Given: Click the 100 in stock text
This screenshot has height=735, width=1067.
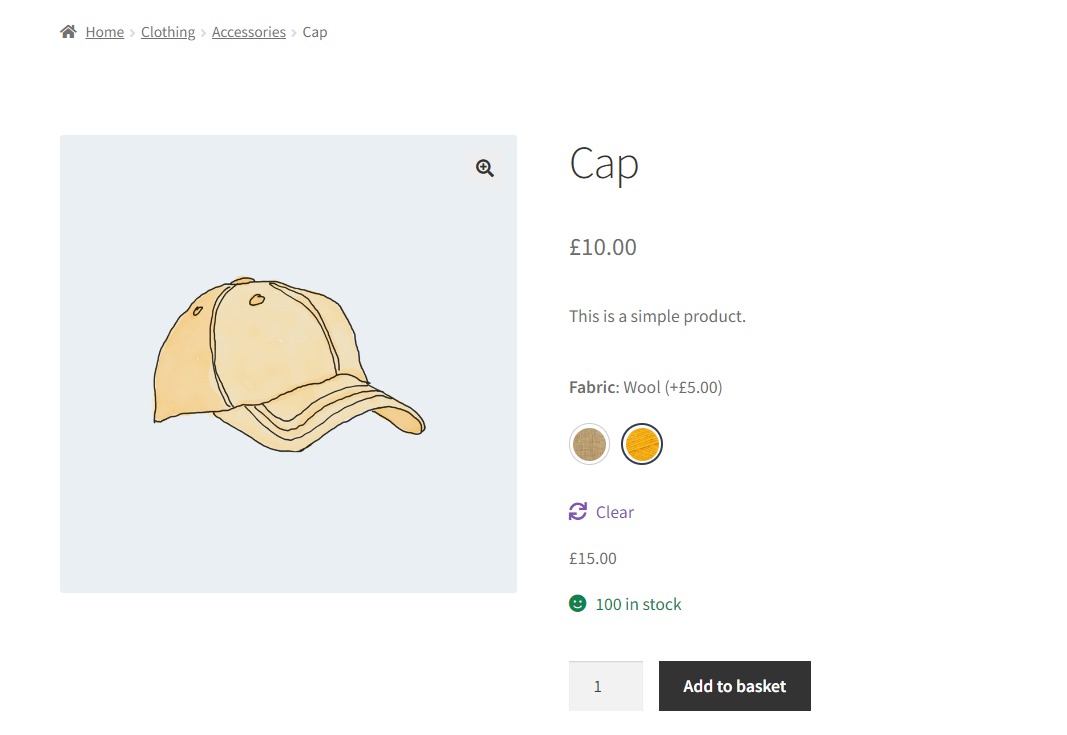Looking at the screenshot, I should pyautogui.click(x=638, y=604).
